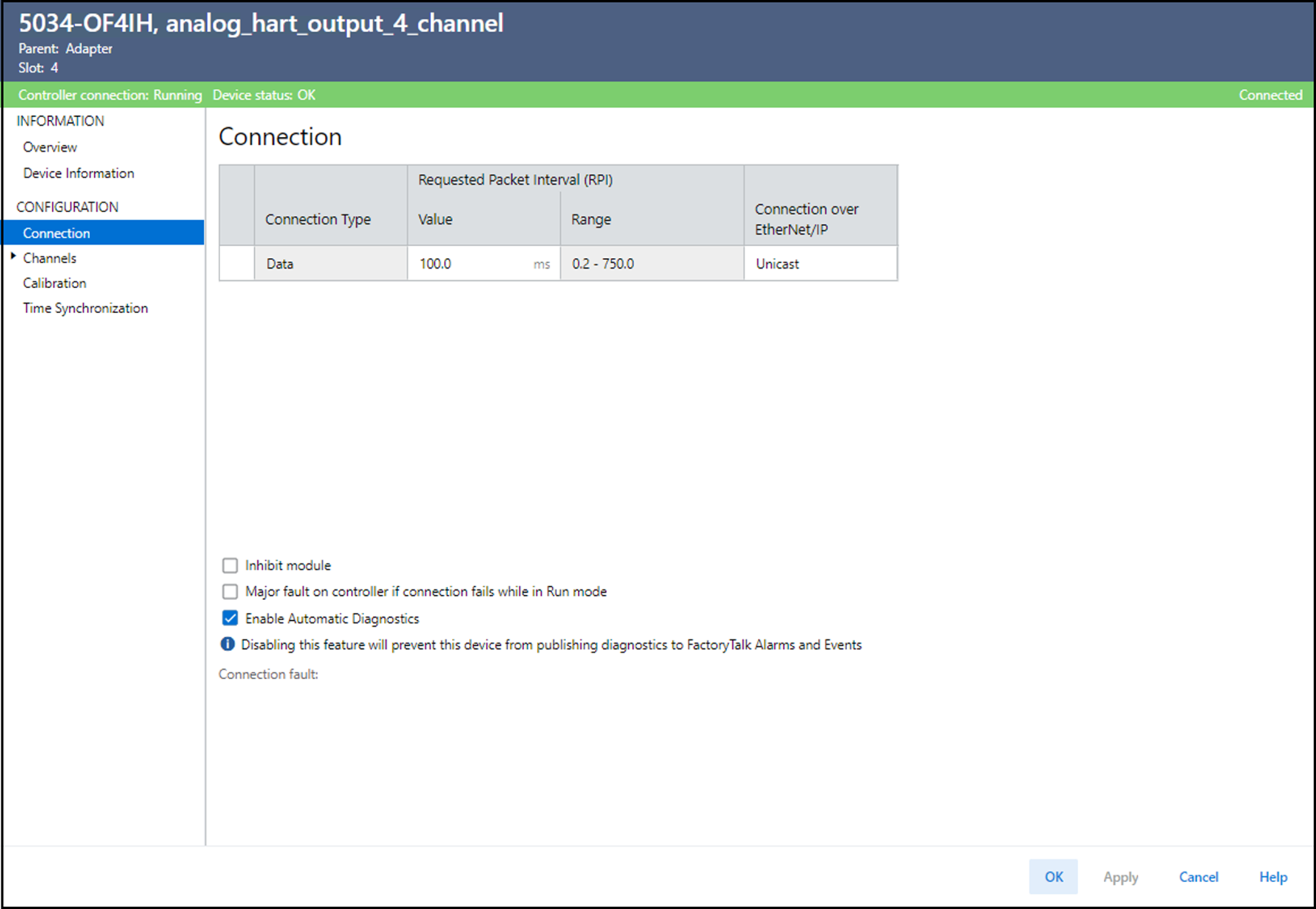Open the Overview page

pos(50,147)
